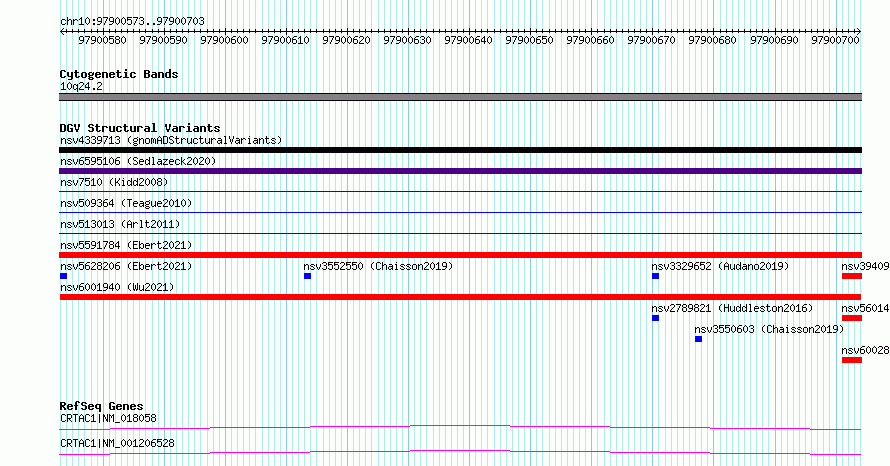Screen dimensions: 890x466
Task: Click the purple nsv6595106 variant bar
Action: [460, 171]
